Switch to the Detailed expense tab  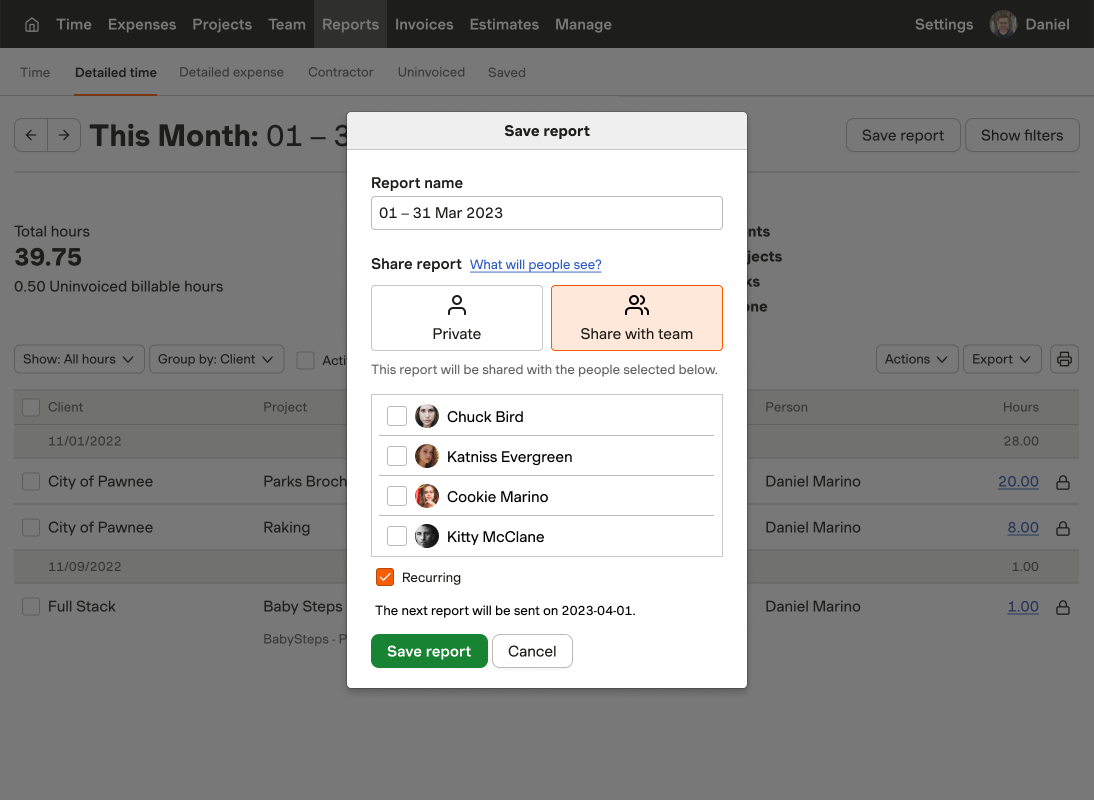click(231, 72)
